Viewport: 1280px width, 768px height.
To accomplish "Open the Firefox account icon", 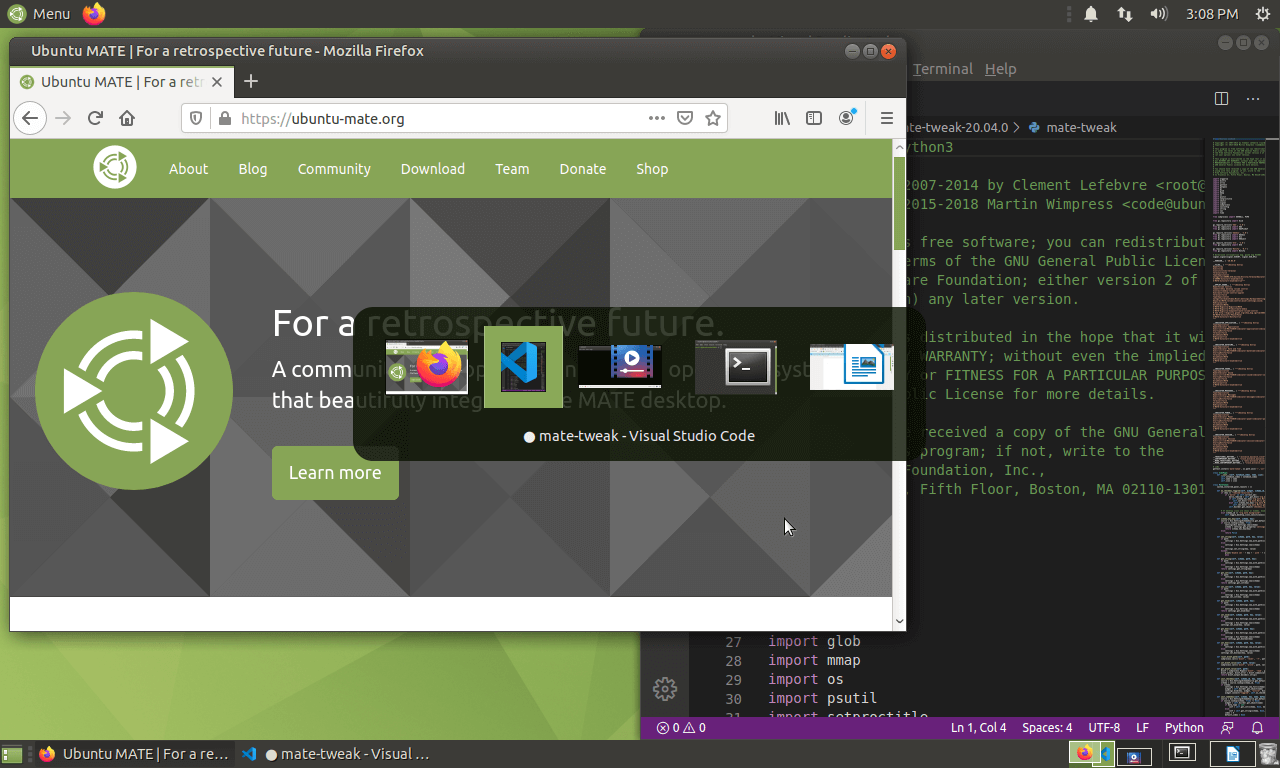I will click(x=846, y=118).
